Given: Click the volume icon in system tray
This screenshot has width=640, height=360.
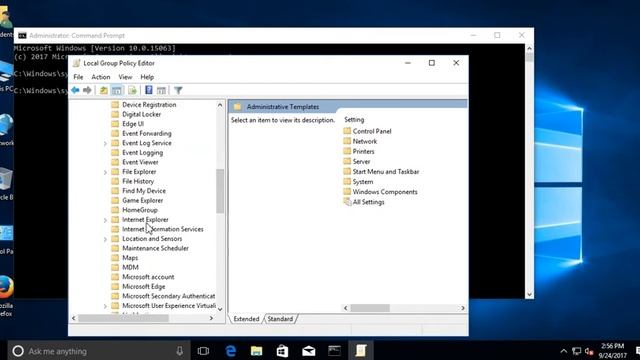Looking at the screenshot, I should pos(589,351).
